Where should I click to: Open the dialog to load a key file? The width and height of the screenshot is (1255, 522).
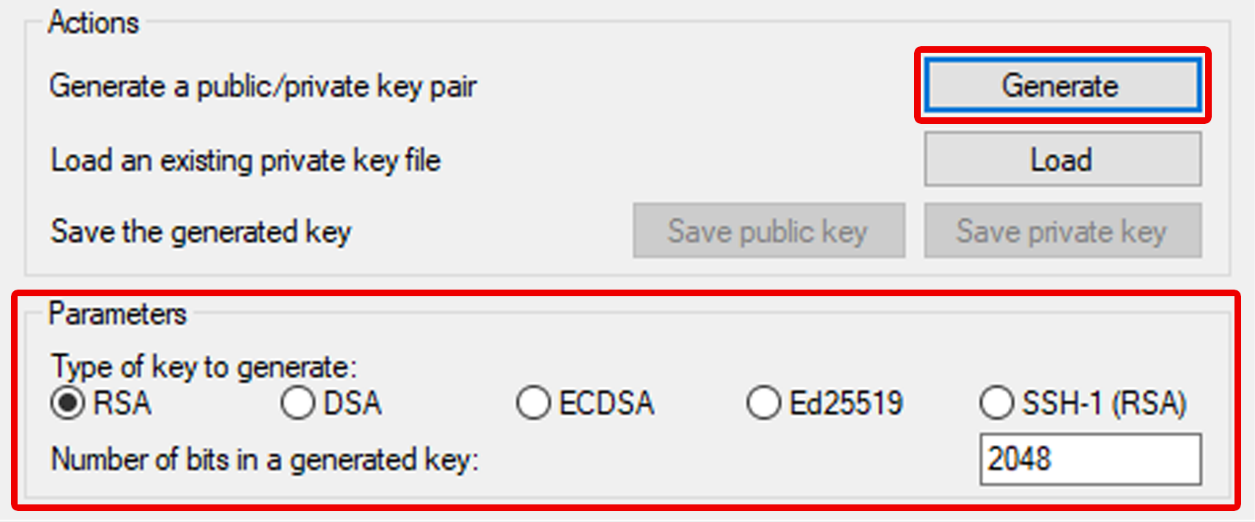[x=1061, y=160]
